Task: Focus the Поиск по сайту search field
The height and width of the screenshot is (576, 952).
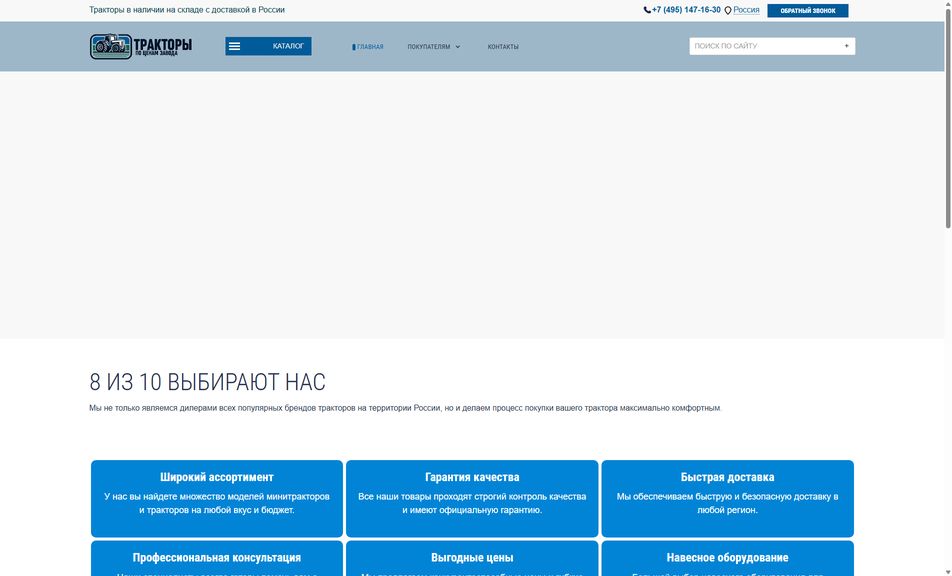Action: point(772,46)
